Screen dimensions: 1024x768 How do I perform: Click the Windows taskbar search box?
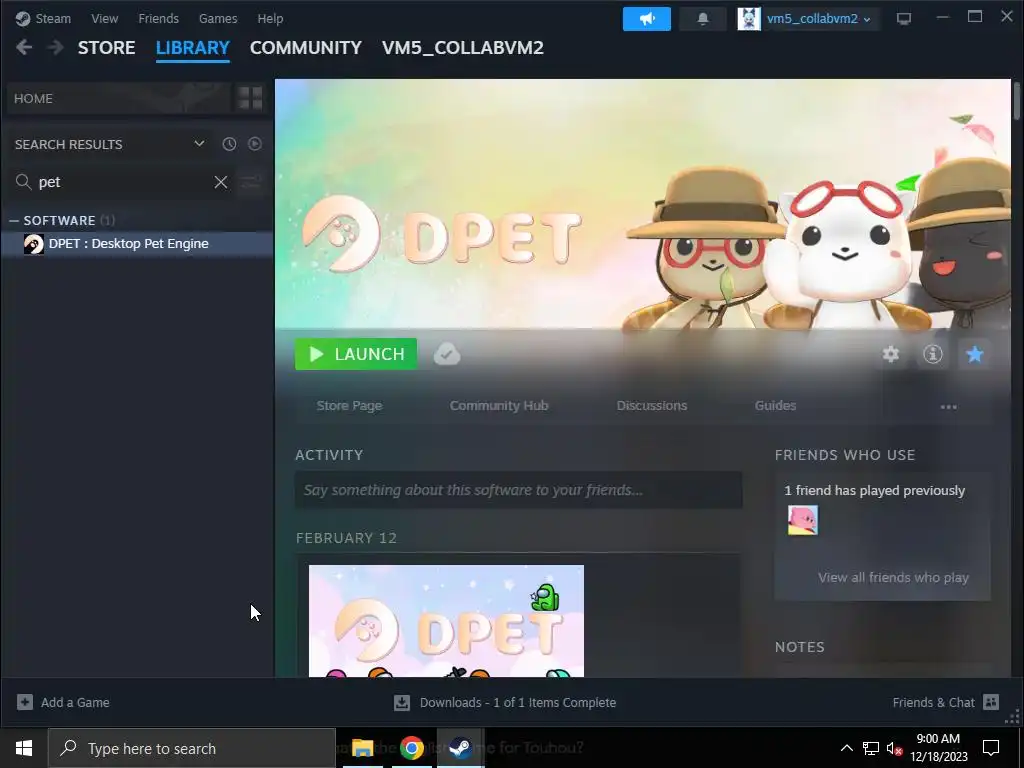tap(191, 748)
